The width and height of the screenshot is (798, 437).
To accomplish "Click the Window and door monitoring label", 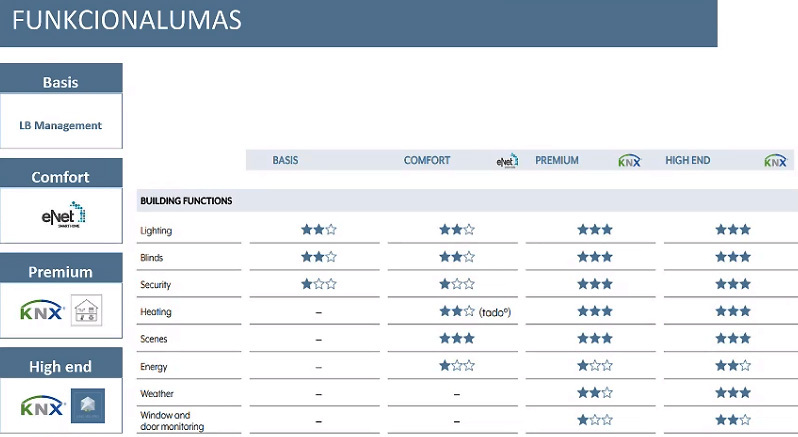I will tap(172, 421).
